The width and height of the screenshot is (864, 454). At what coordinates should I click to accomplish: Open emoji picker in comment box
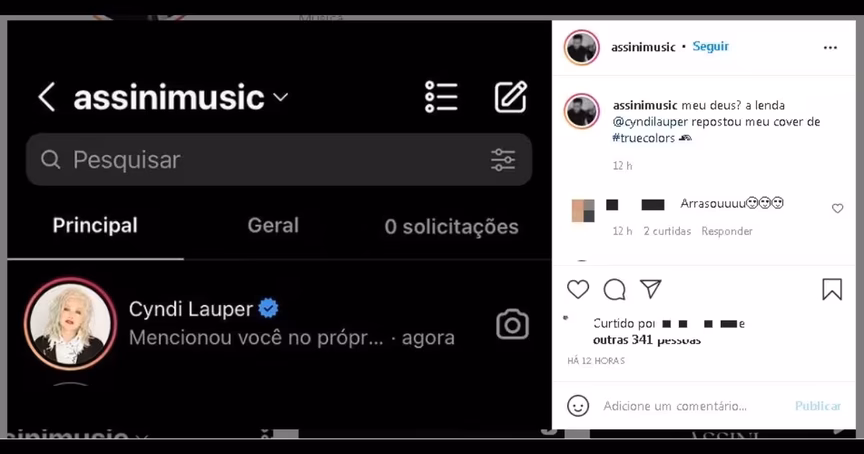tap(578, 406)
